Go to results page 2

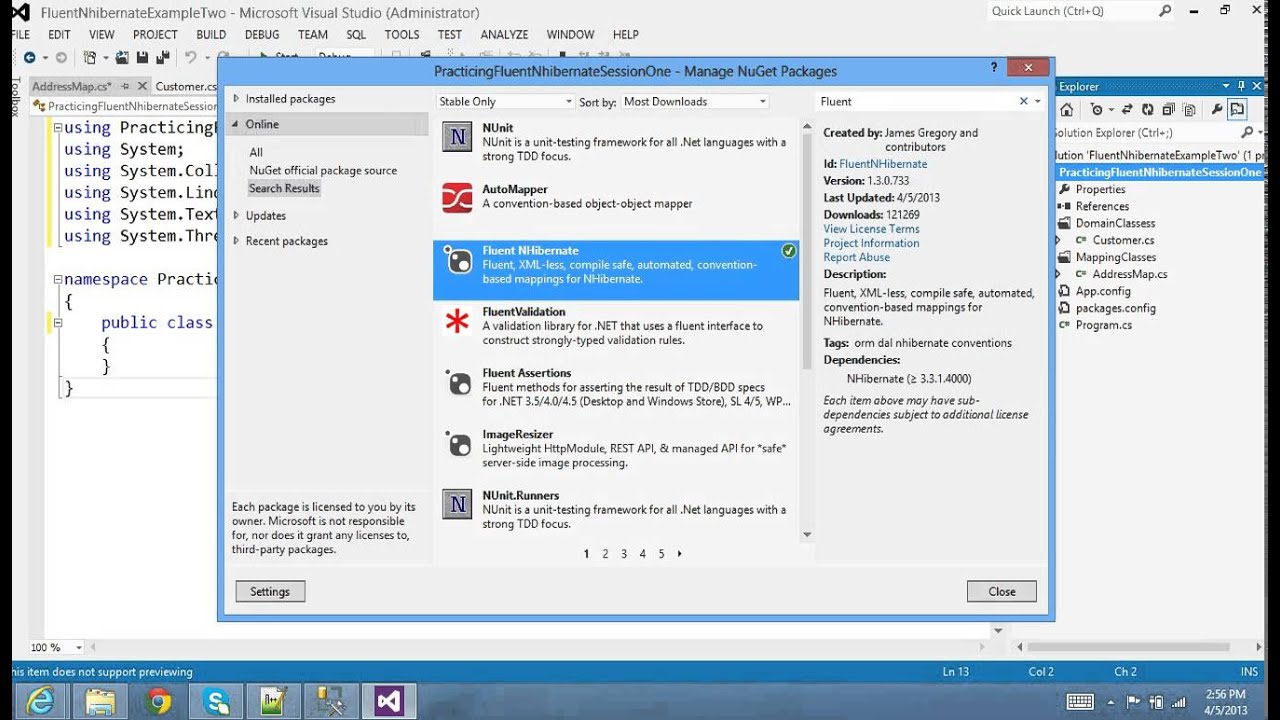[605, 554]
